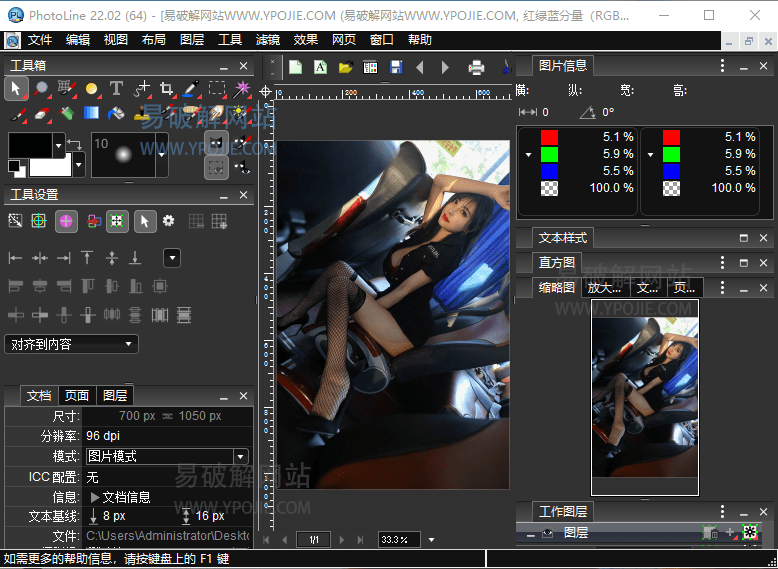Choose the smudge finger tool
The width and height of the screenshot is (778, 569).
(x=217, y=114)
